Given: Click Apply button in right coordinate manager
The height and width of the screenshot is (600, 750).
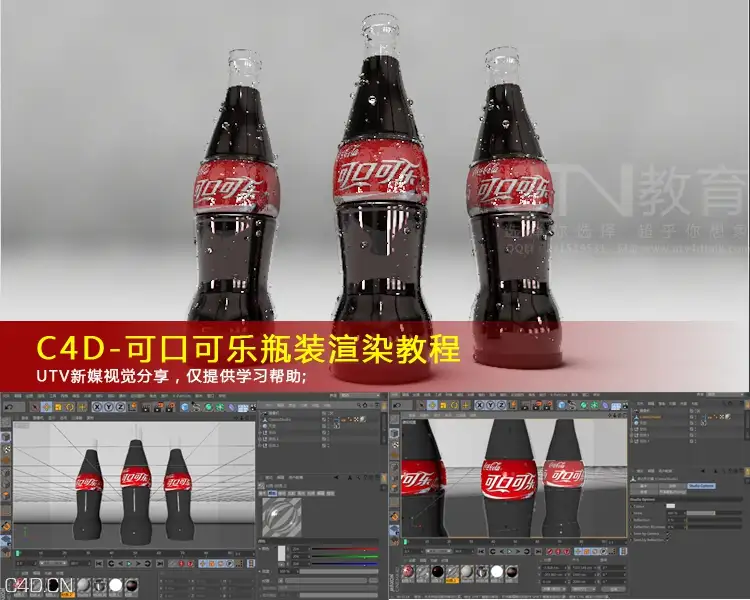Looking at the screenshot, I should pos(614,589).
